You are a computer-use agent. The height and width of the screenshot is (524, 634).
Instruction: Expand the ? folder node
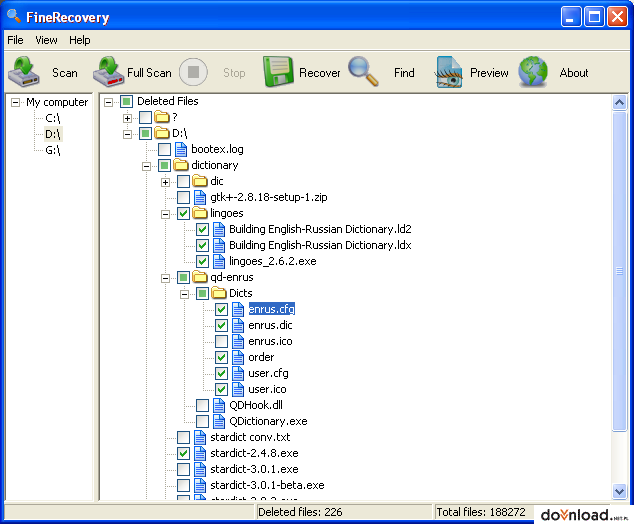(127, 118)
